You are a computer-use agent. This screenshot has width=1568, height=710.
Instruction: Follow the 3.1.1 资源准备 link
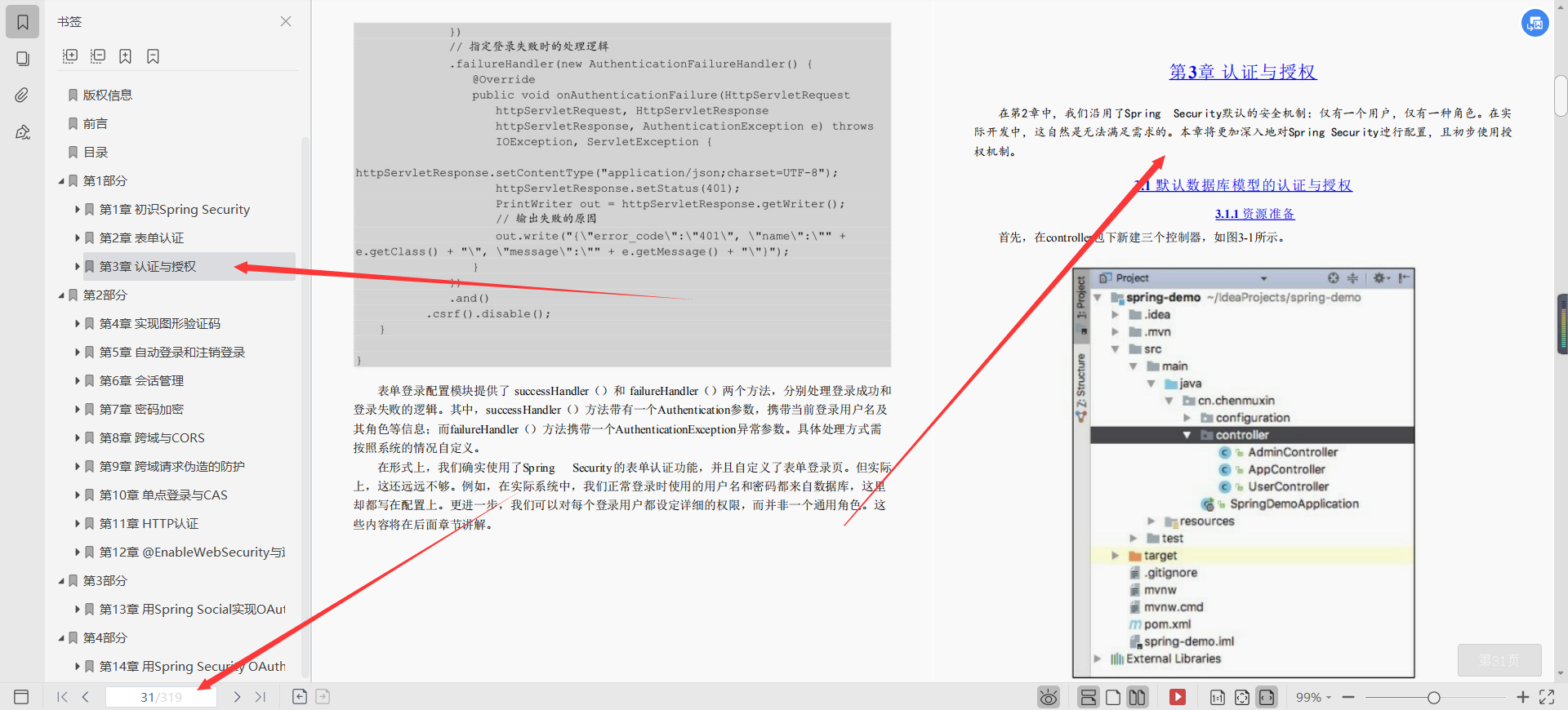pos(1254,214)
